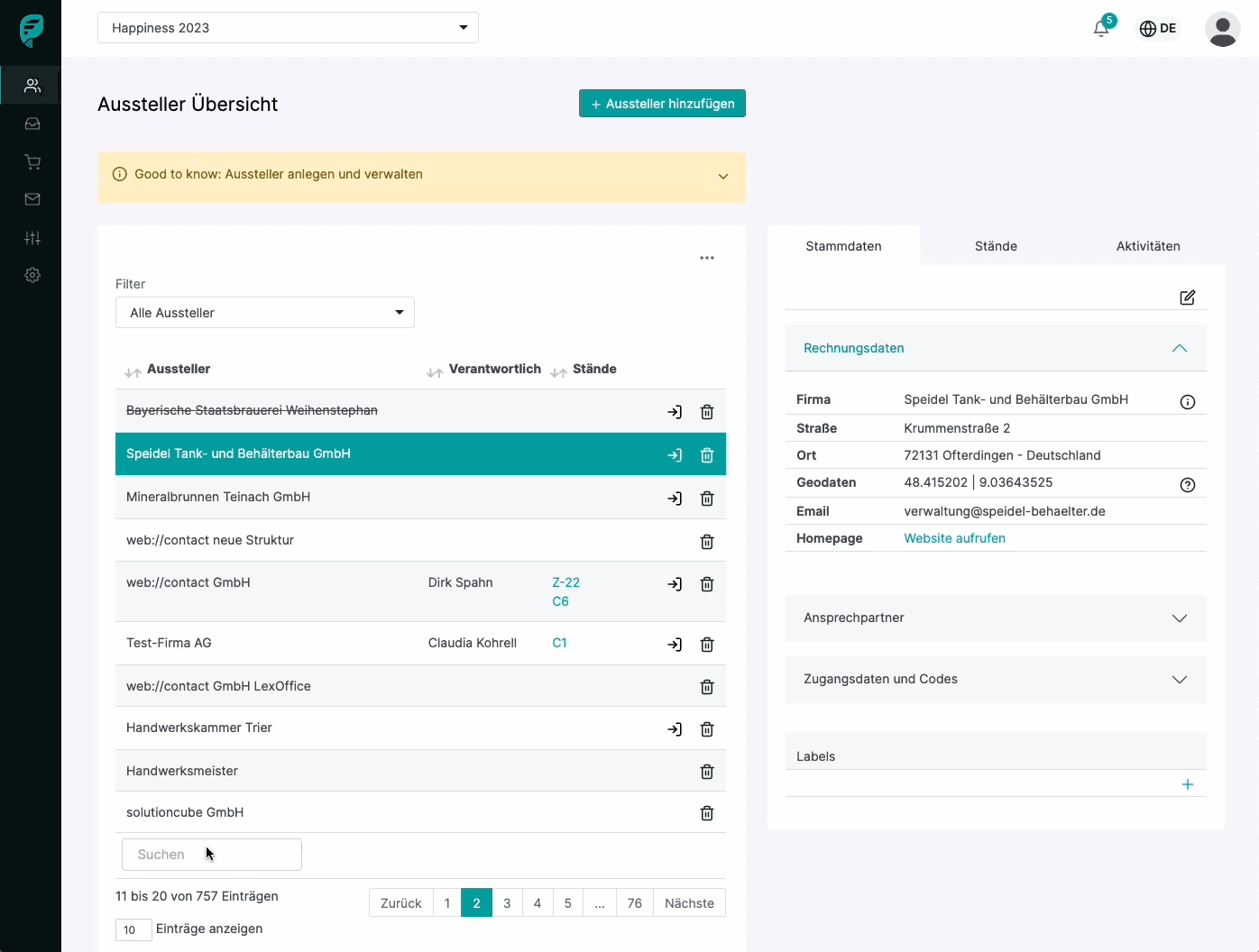
Task: Click the help icon beside Geodaten
Action: click(1187, 485)
